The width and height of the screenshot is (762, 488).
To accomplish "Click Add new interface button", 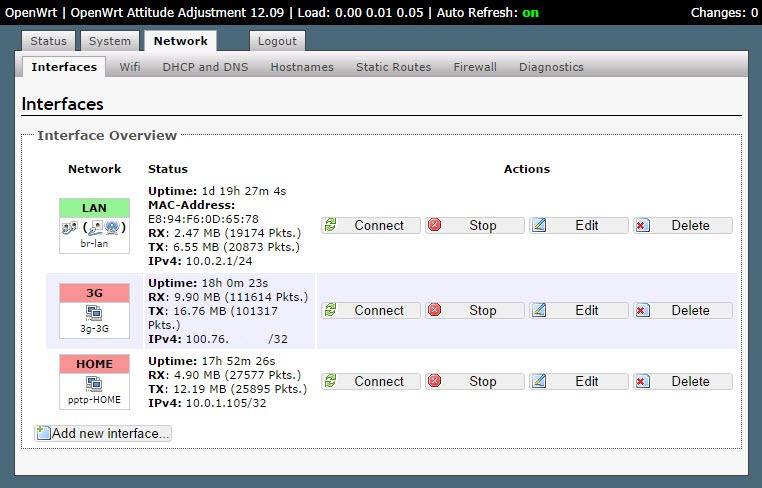I will (x=103, y=433).
